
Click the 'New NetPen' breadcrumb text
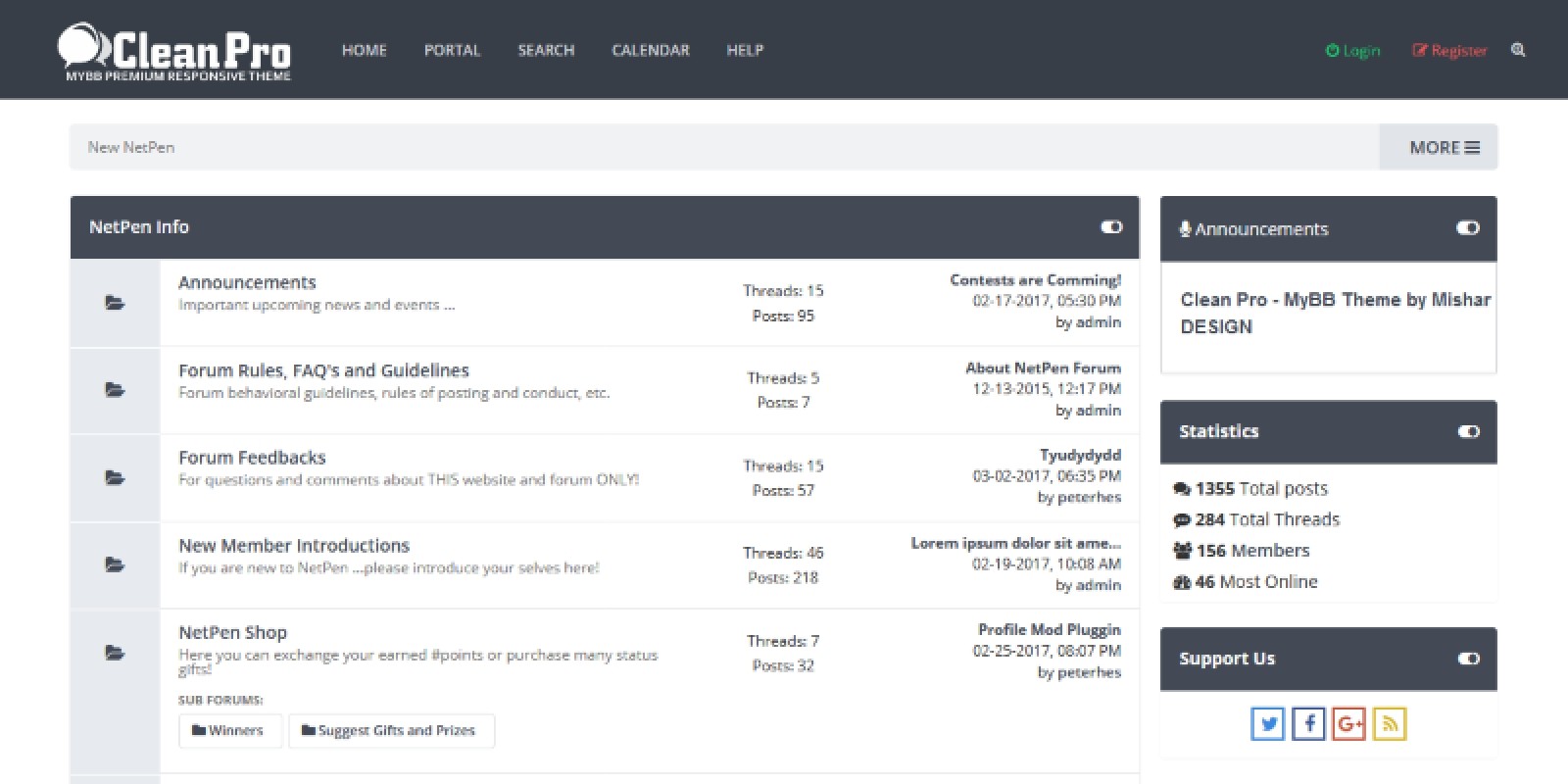click(x=131, y=147)
